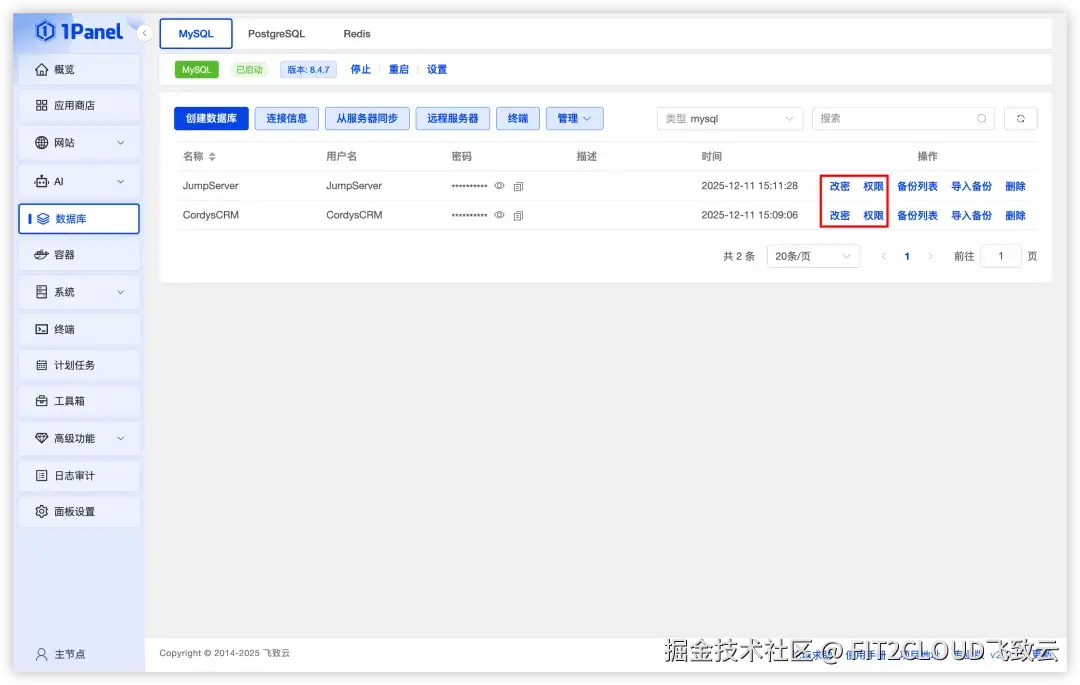Screen dimensions: 1080x685
Task: Click the 版本: 8.4.7 version tag
Action: click(x=308, y=70)
